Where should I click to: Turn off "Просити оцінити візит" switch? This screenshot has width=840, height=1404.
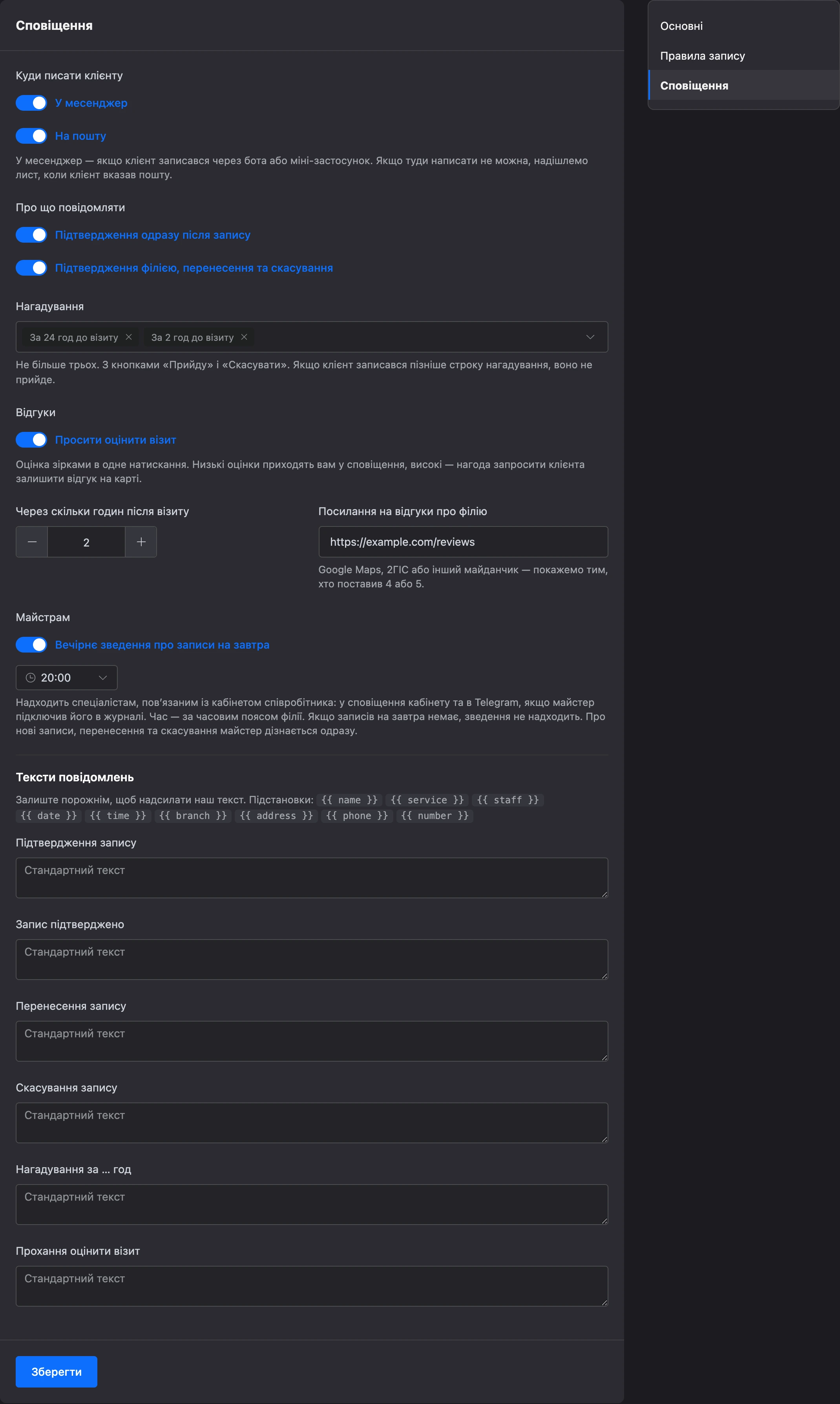pyautogui.click(x=31, y=440)
